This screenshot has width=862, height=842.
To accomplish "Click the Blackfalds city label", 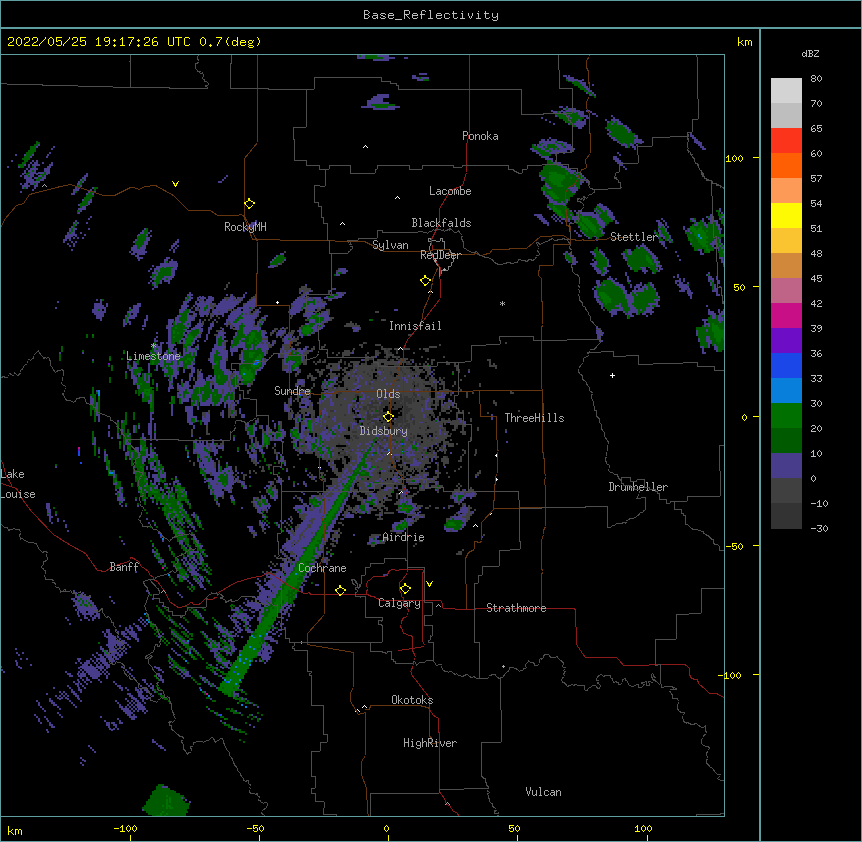I will 441,223.
